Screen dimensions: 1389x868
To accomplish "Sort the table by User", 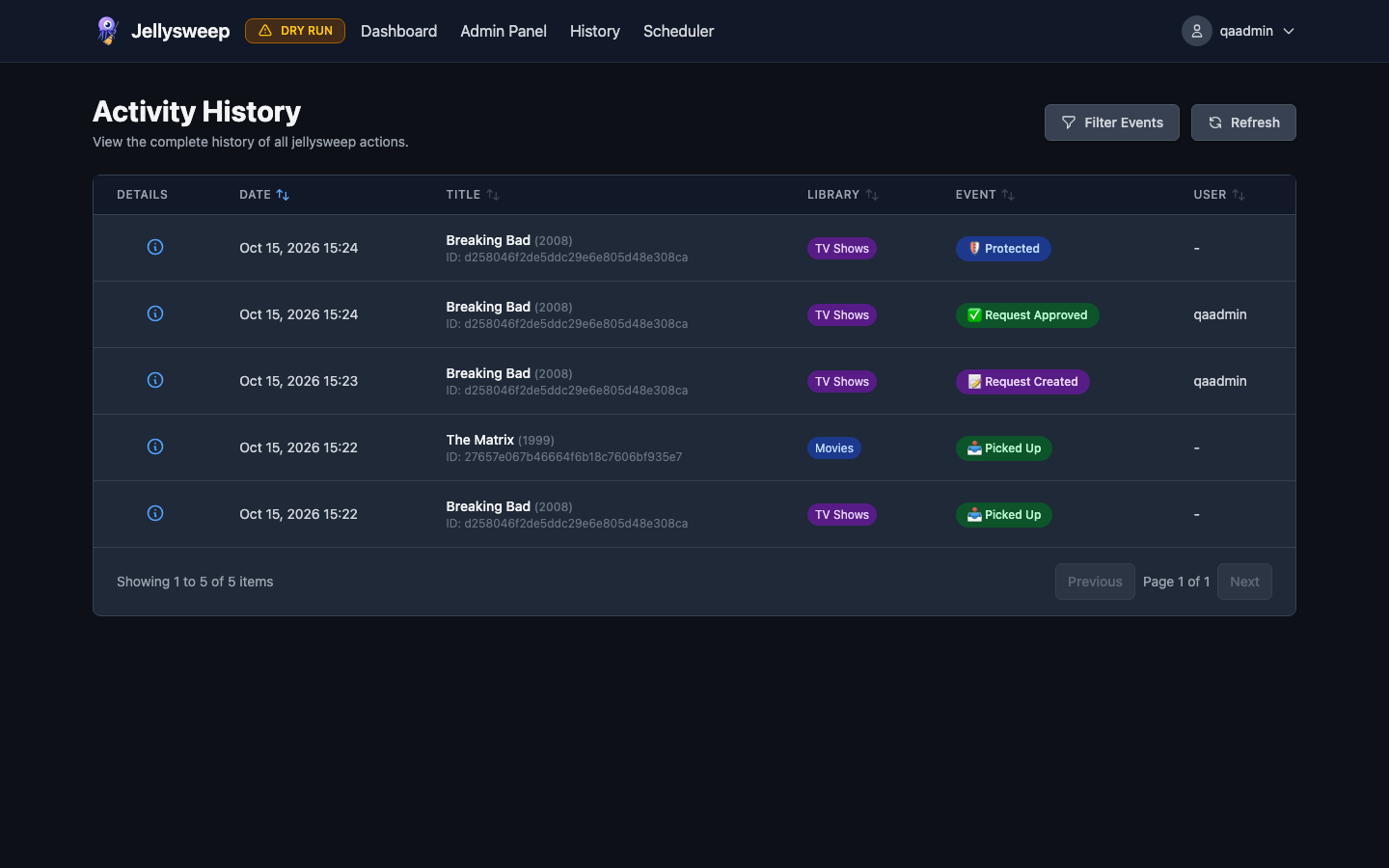I will click(x=1219, y=195).
